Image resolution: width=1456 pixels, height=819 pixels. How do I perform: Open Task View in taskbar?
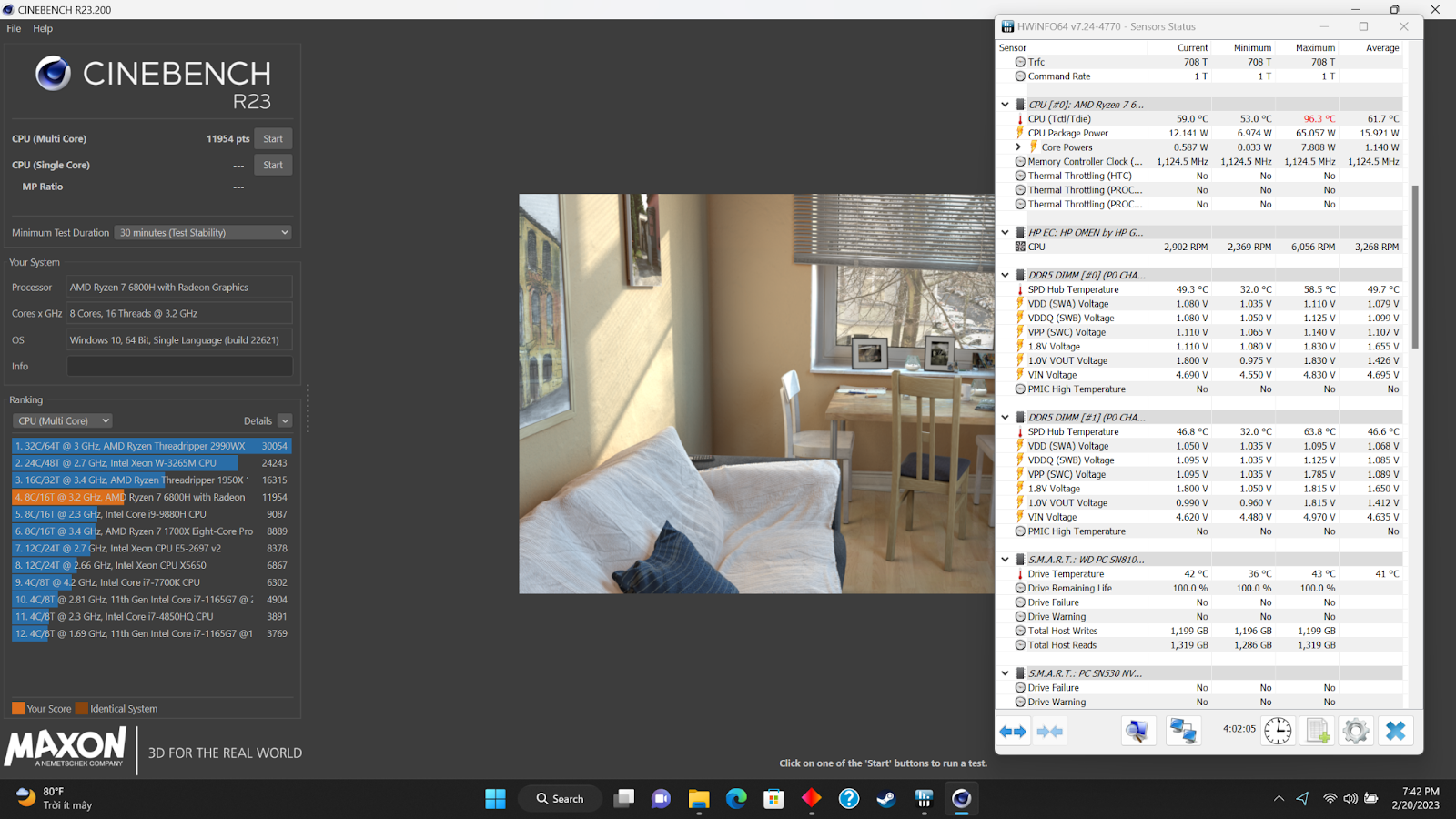click(623, 799)
